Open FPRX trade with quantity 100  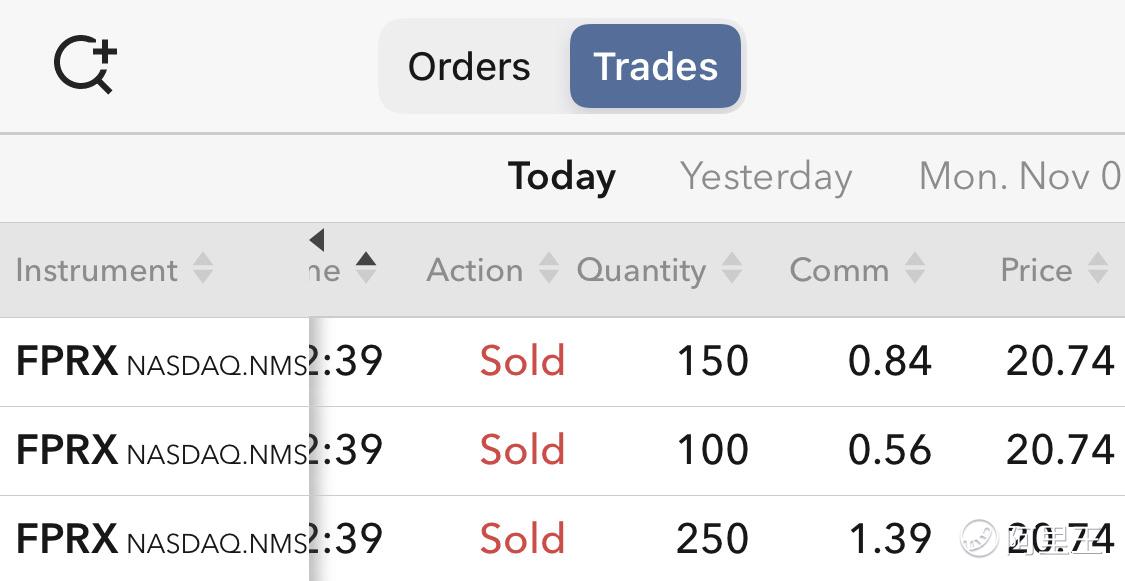(562, 450)
